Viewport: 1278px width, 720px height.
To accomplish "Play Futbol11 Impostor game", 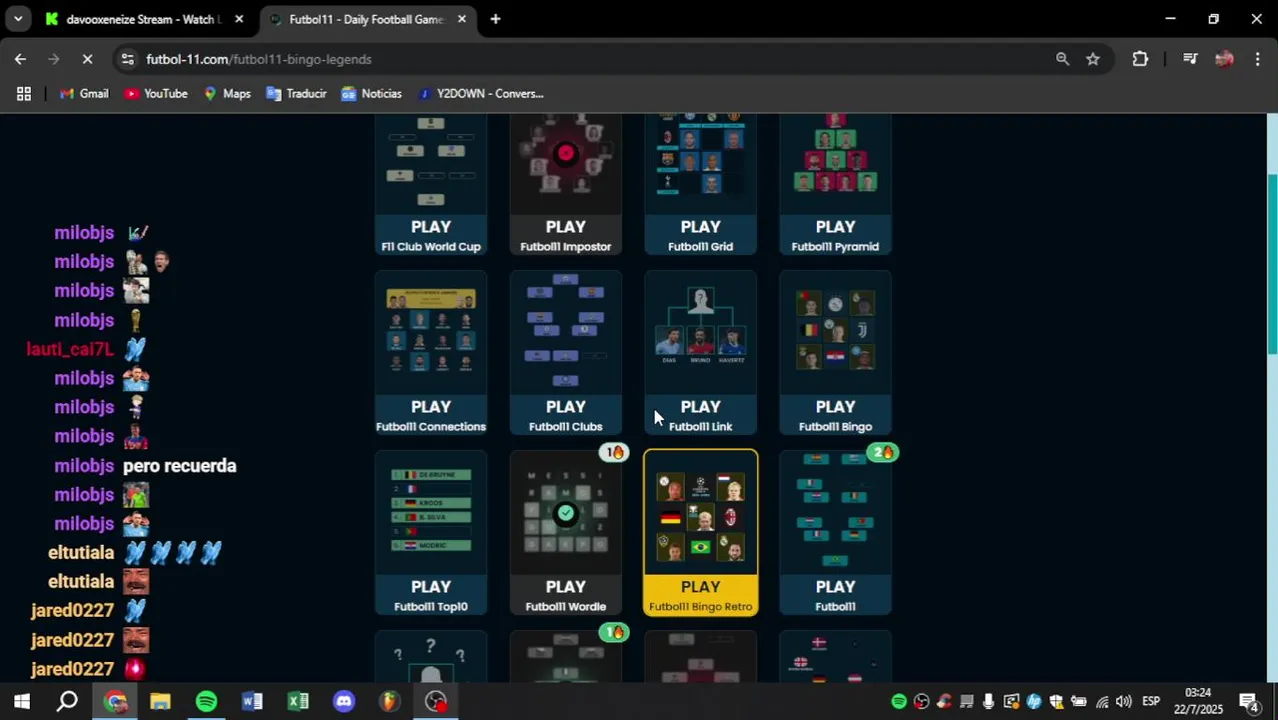I will click(x=566, y=185).
